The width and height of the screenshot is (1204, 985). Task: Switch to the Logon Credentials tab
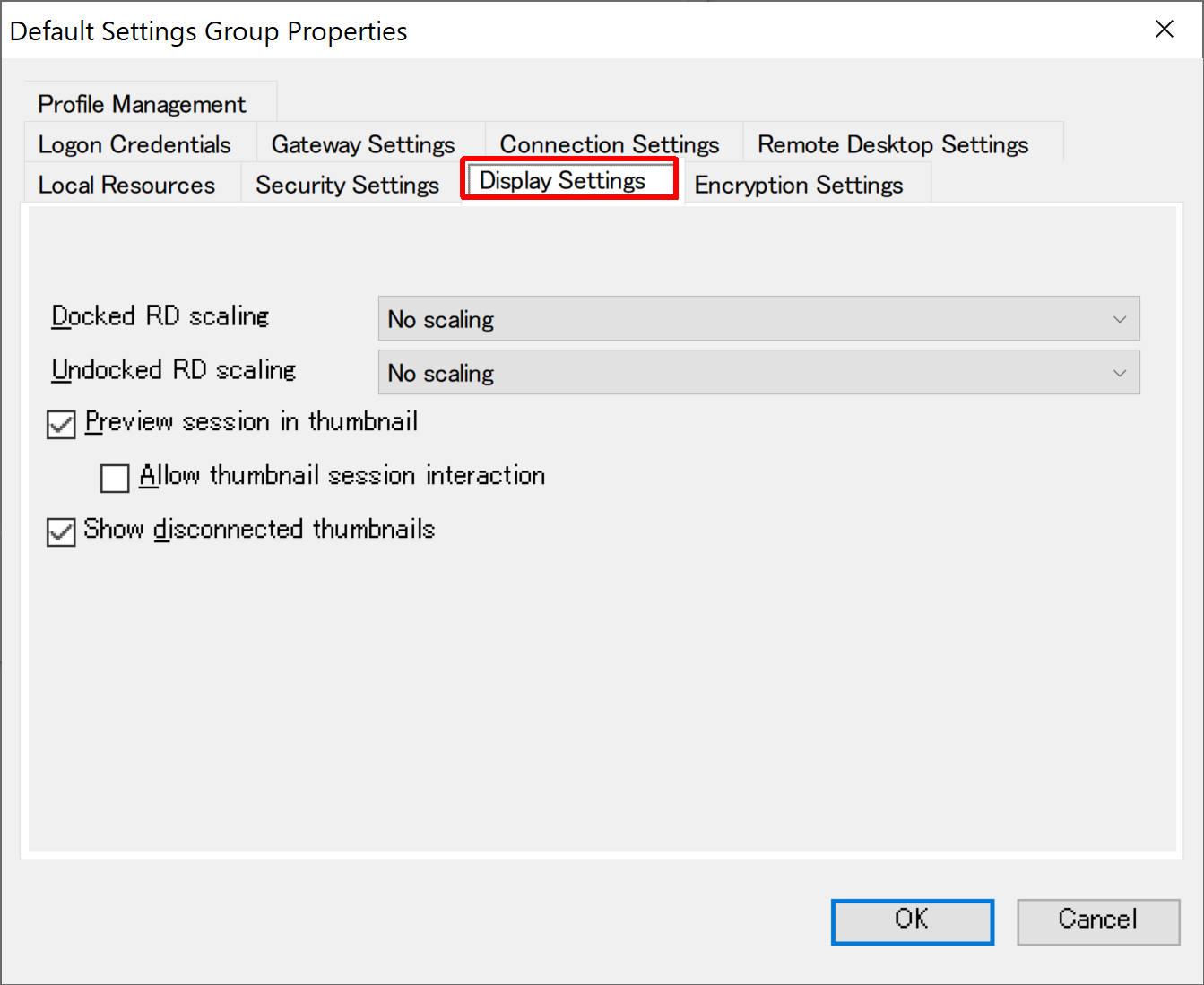[141, 143]
